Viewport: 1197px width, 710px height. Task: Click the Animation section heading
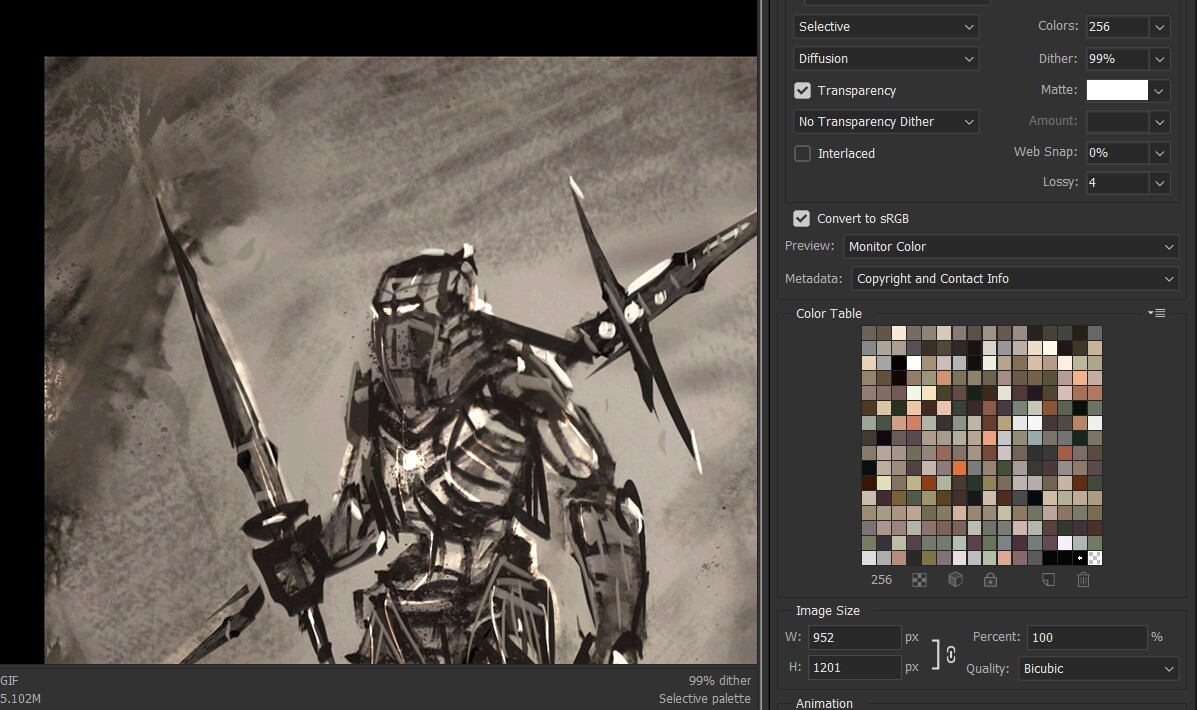[x=824, y=703]
